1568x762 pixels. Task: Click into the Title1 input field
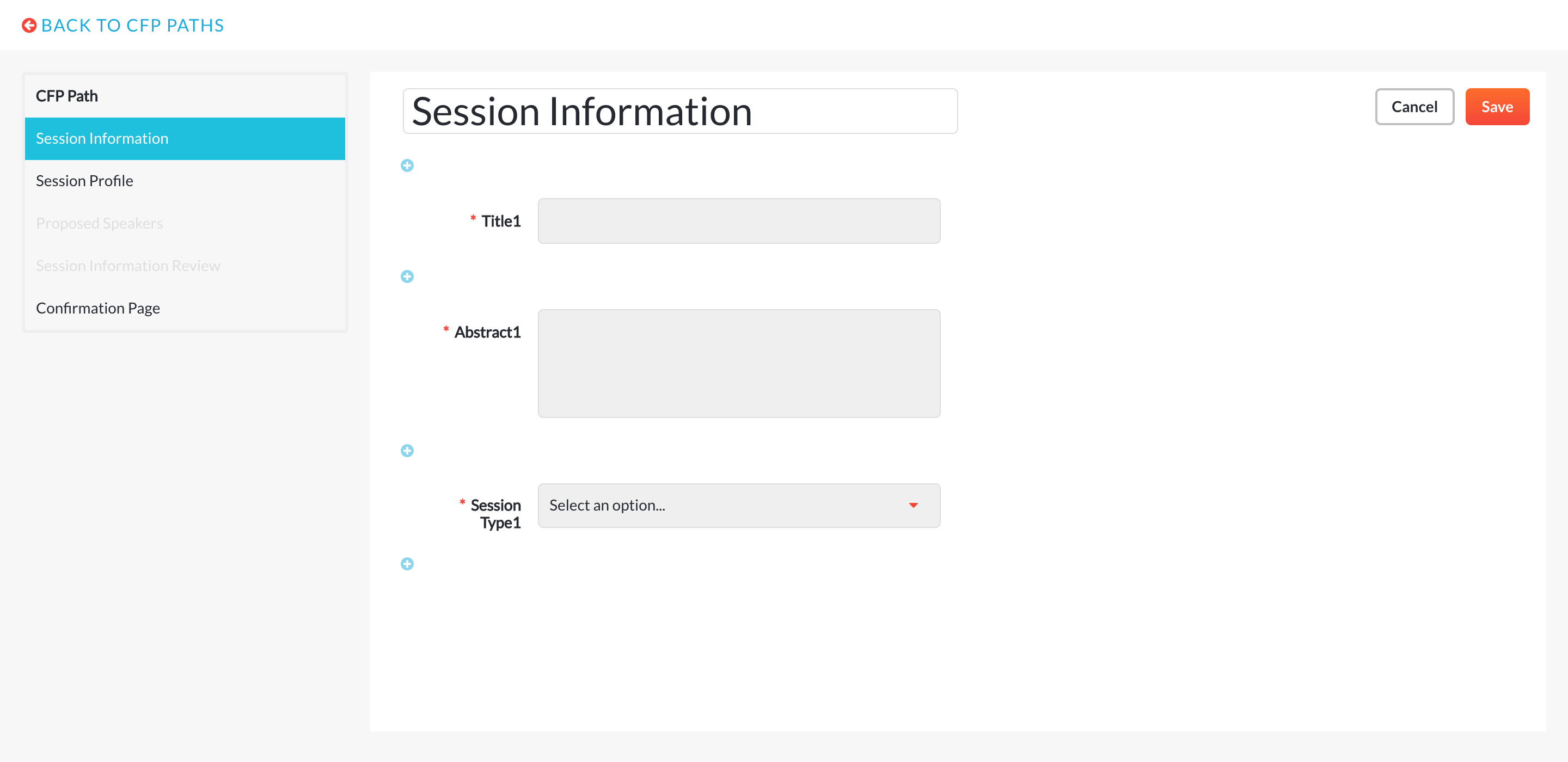click(x=739, y=221)
